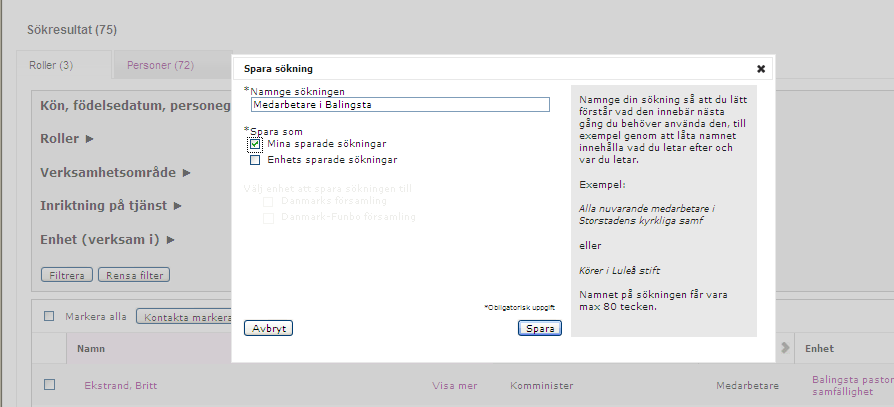
Task: Click the arrow icon left of Enhet column
Action: point(785,348)
